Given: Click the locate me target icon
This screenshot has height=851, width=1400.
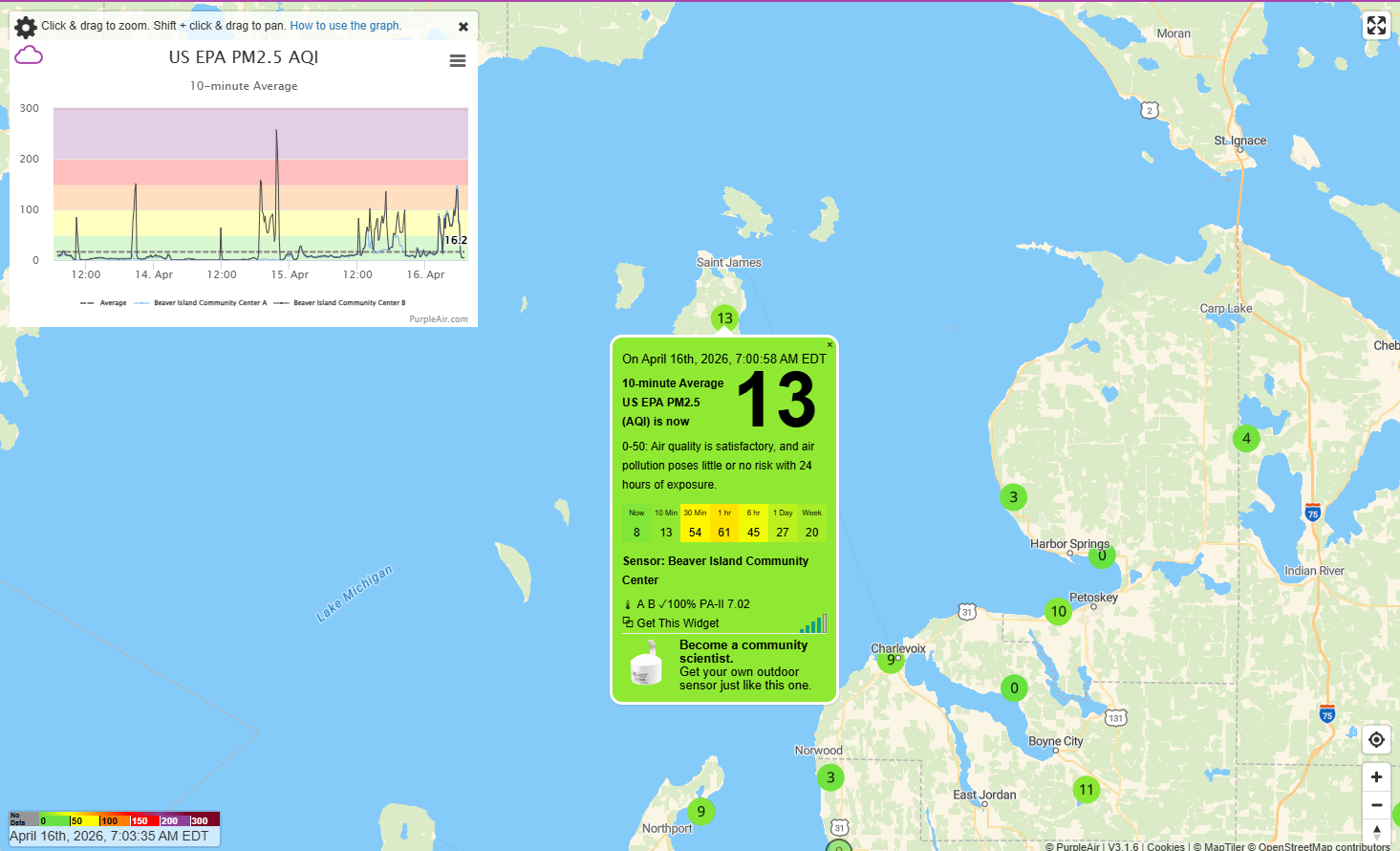Looking at the screenshot, I should tap(1376, 739).
